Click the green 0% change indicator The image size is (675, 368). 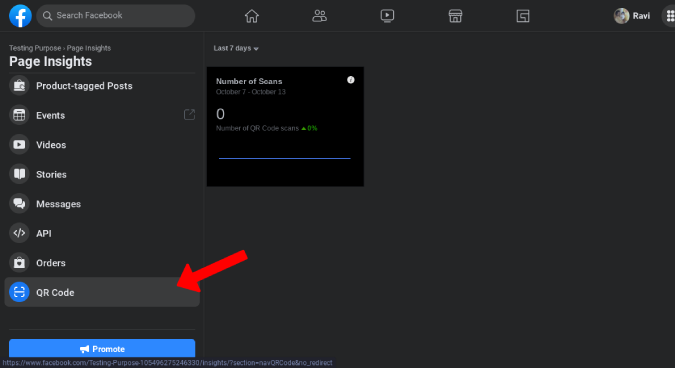click(310, 128)
